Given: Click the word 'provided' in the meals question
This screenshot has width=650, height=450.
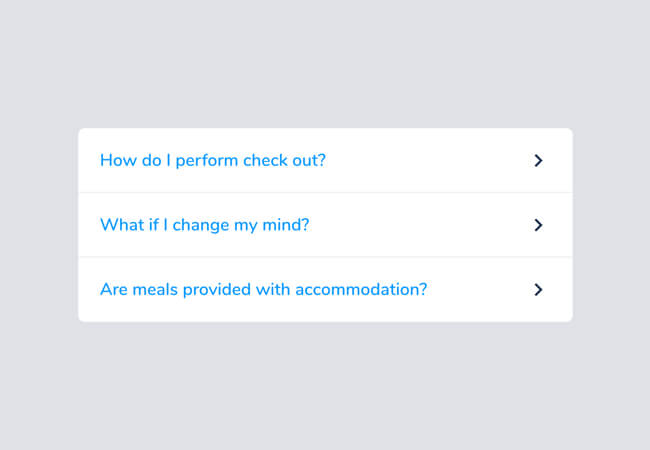Looking at the screenshot, I should (x=209, y=290).
